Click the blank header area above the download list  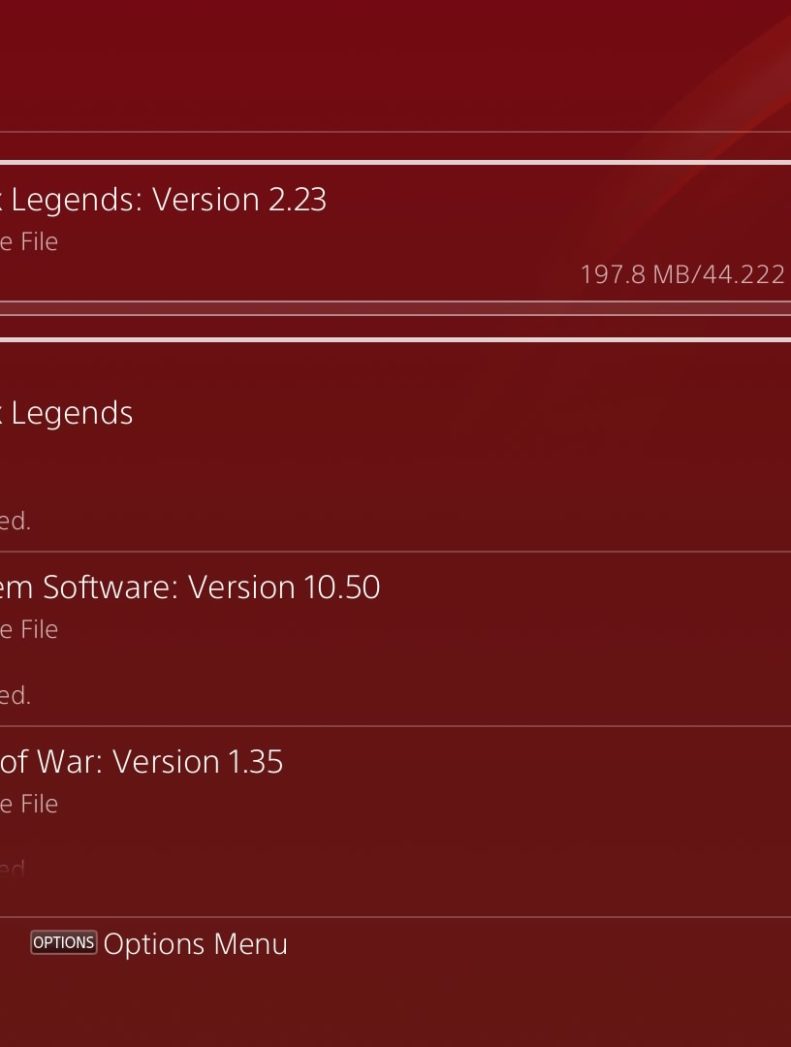(x=395, y=65)
